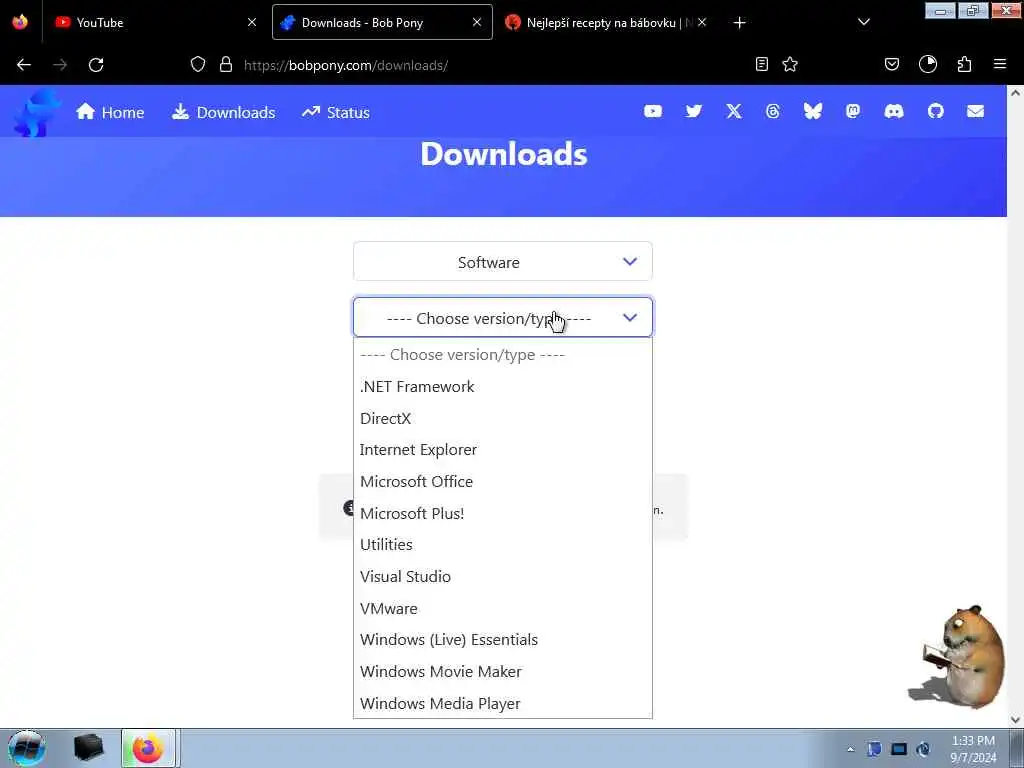The height and width of the screenshot is (768, 1024).
Task: Click the Bob Pony site logo
Action: point(37,113)
